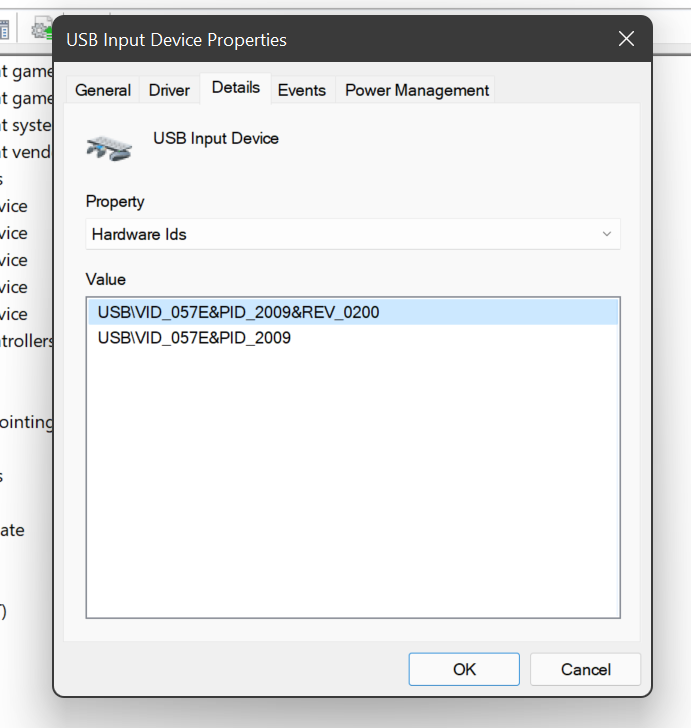This screenshot has height=728, width=691.
Task: Click the dropdown chevron arrow in Property box
Action: [x=606, y=234]
